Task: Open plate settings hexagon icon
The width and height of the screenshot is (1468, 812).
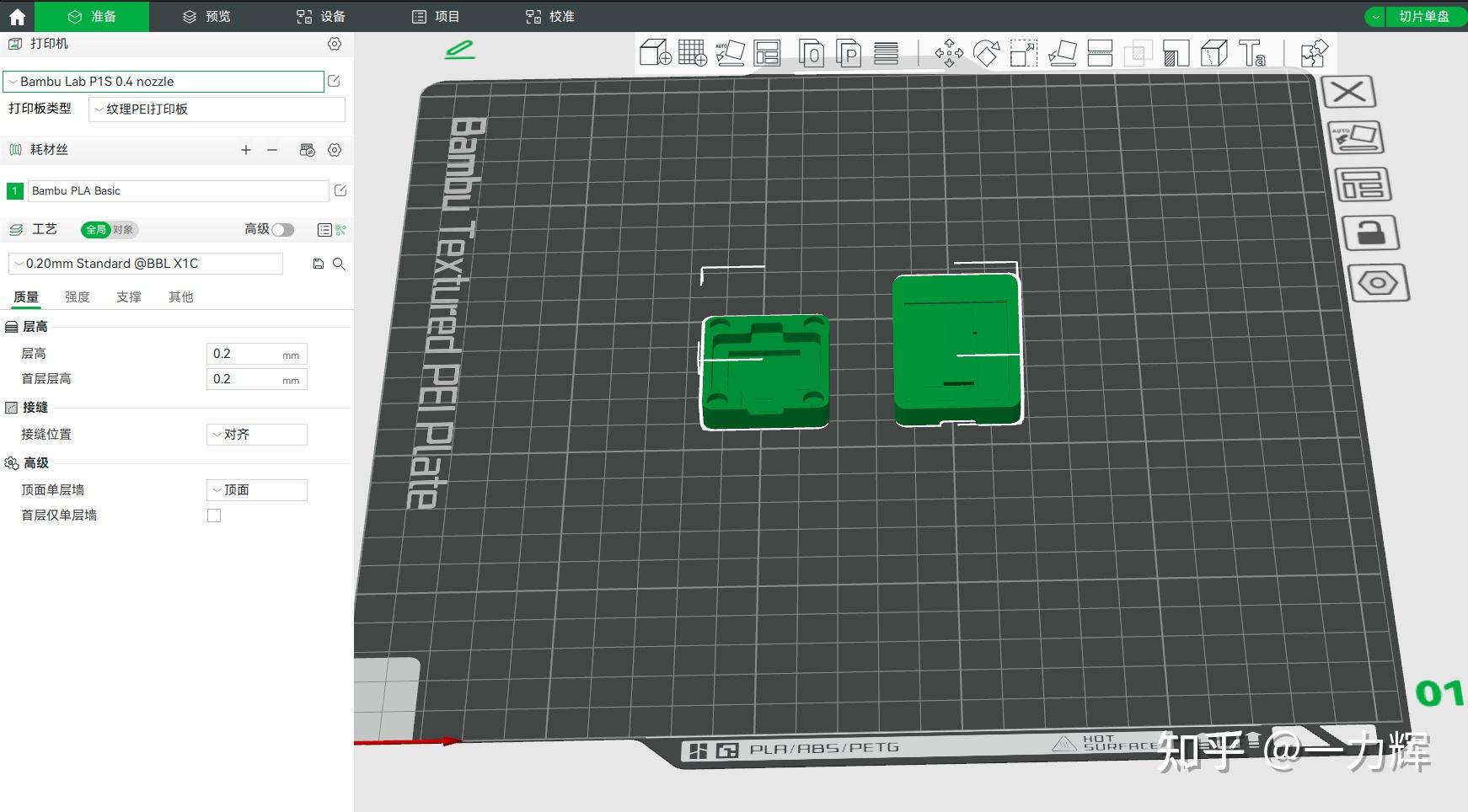Action: [1378, 283]
